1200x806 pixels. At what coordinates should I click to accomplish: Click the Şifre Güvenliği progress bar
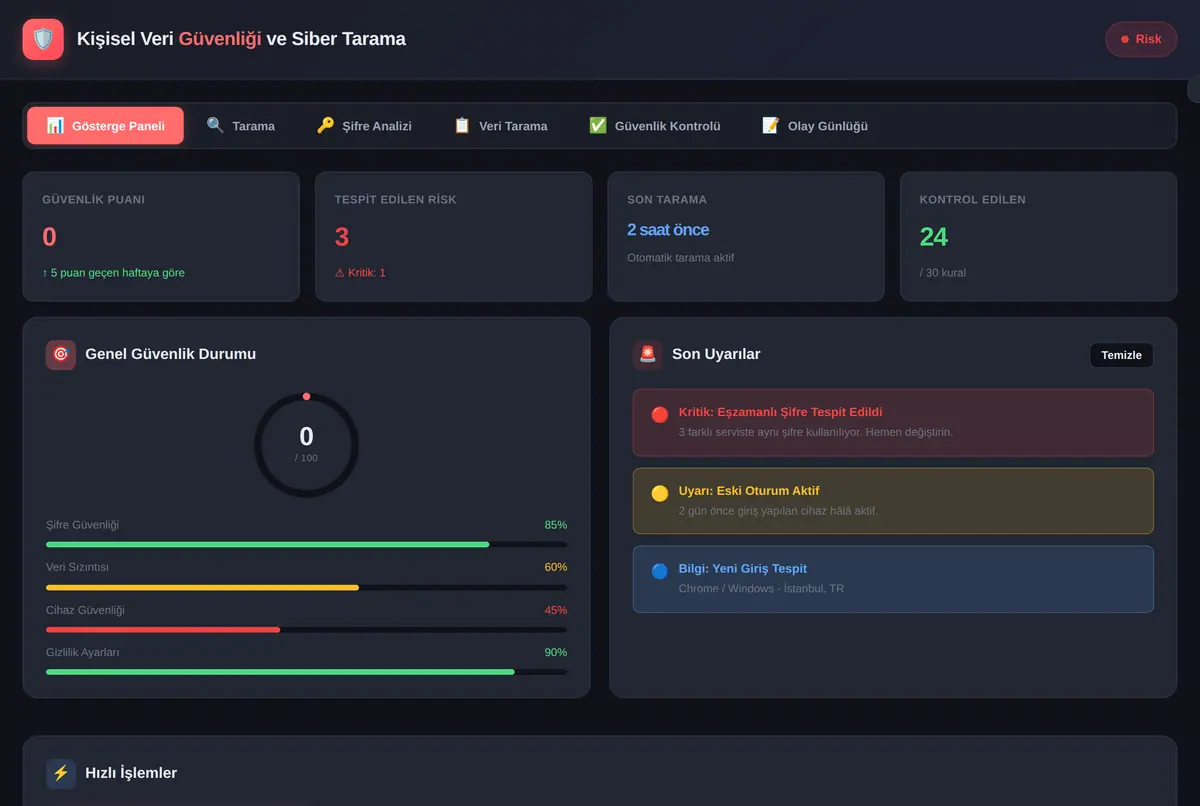point(307,544)
